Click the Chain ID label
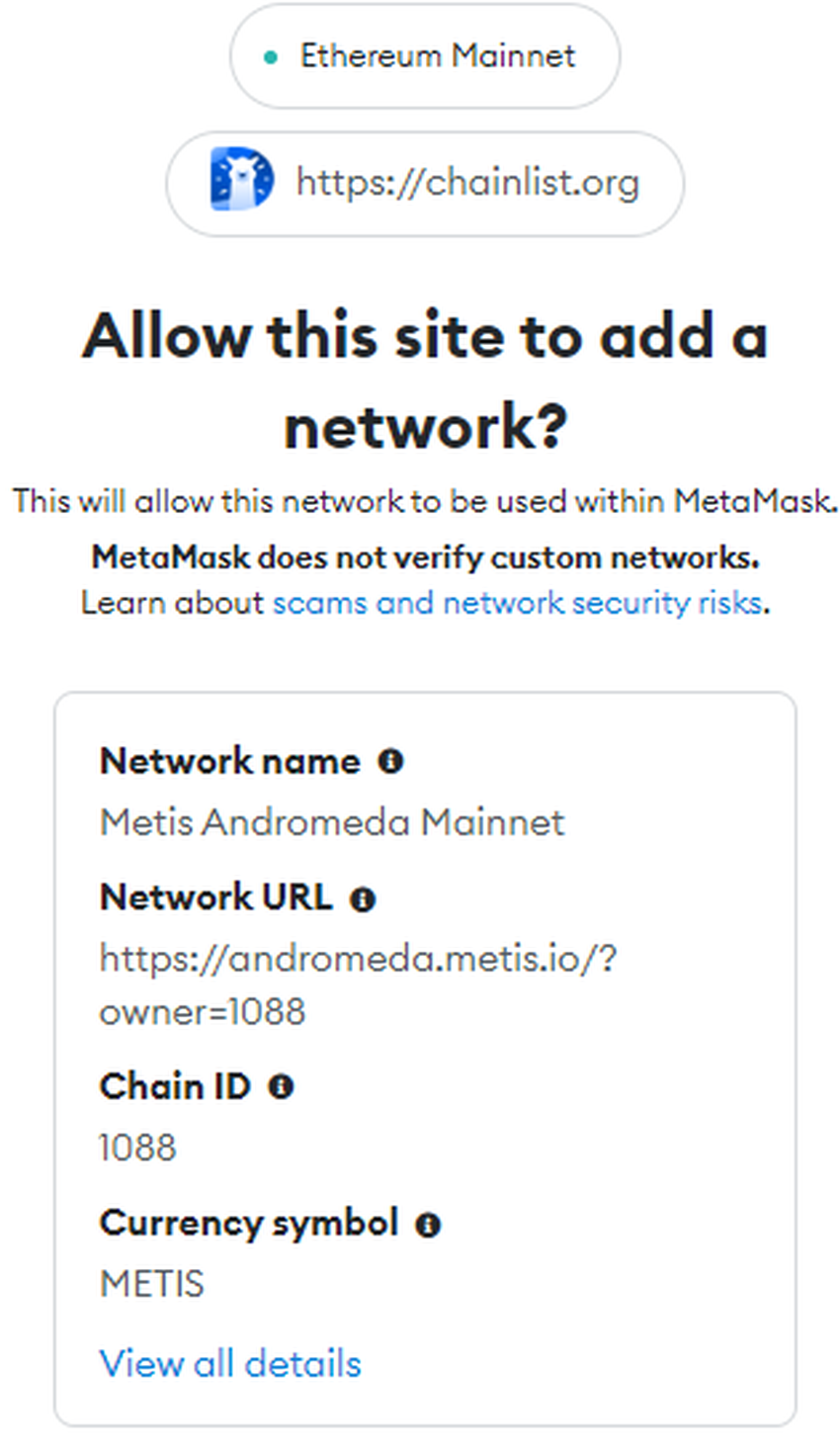This screenshot has width=840, height=1454. [175, 1086]
